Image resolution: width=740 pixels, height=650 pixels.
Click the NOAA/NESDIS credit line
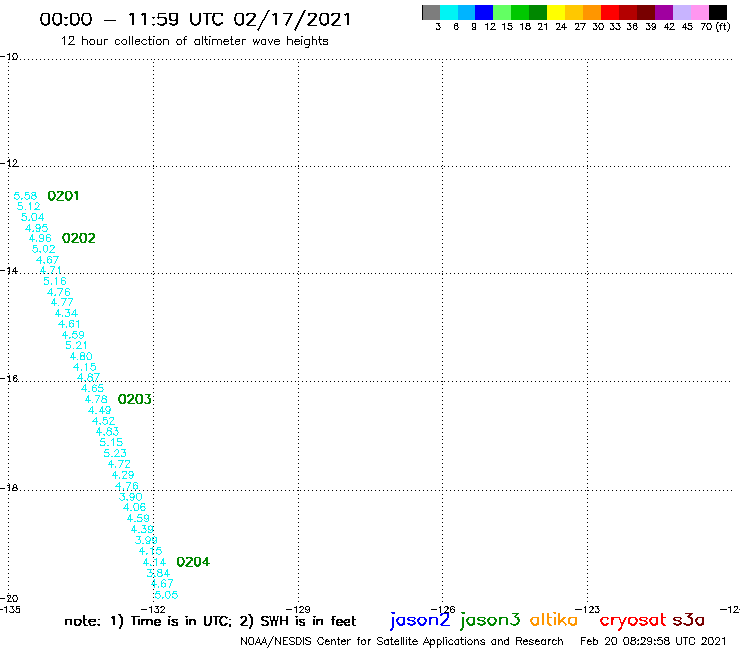tap(402, 641)
